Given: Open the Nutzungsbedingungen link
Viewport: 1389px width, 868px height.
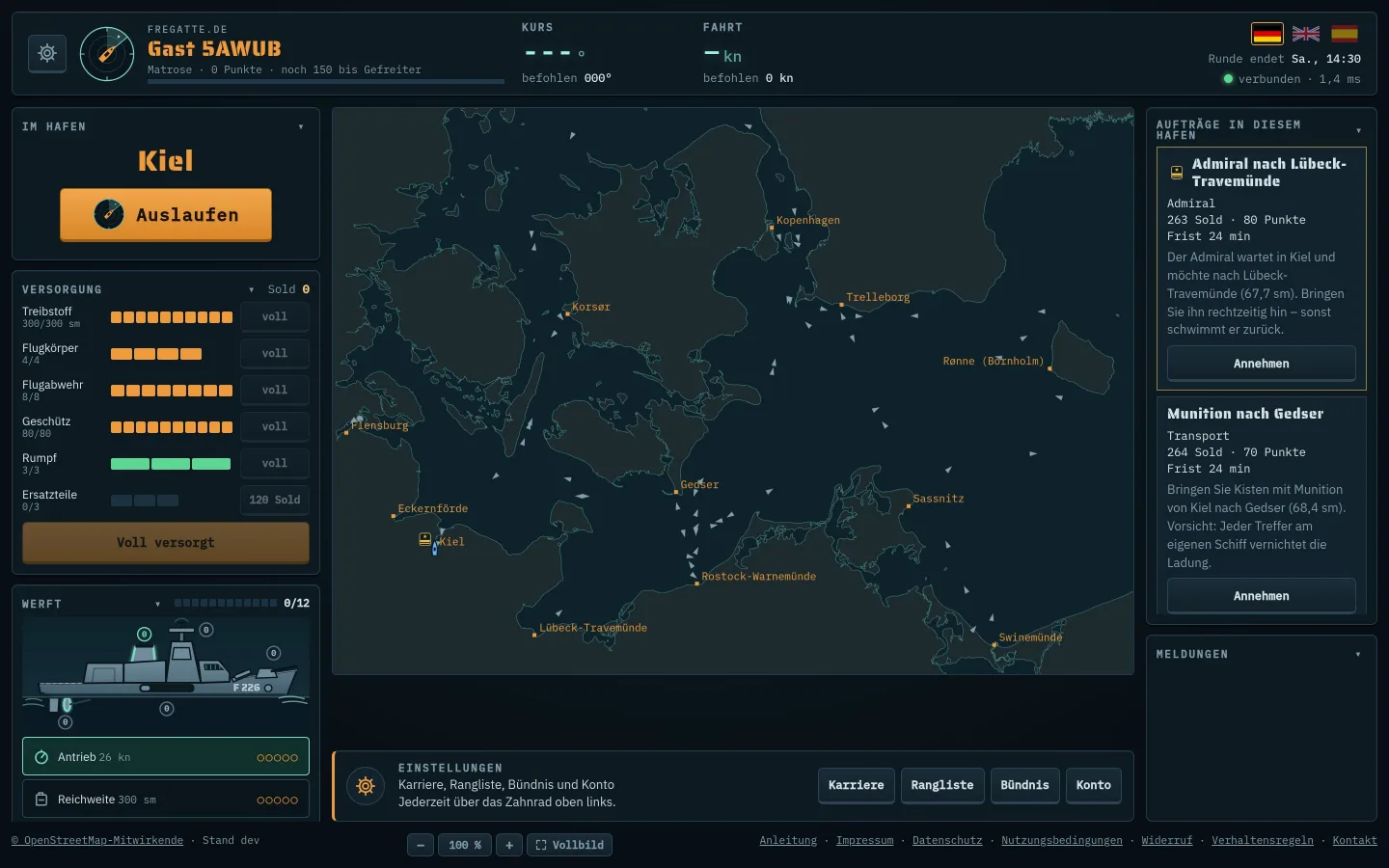Looking at the screenshot, I should click(x=1062, y=840).
